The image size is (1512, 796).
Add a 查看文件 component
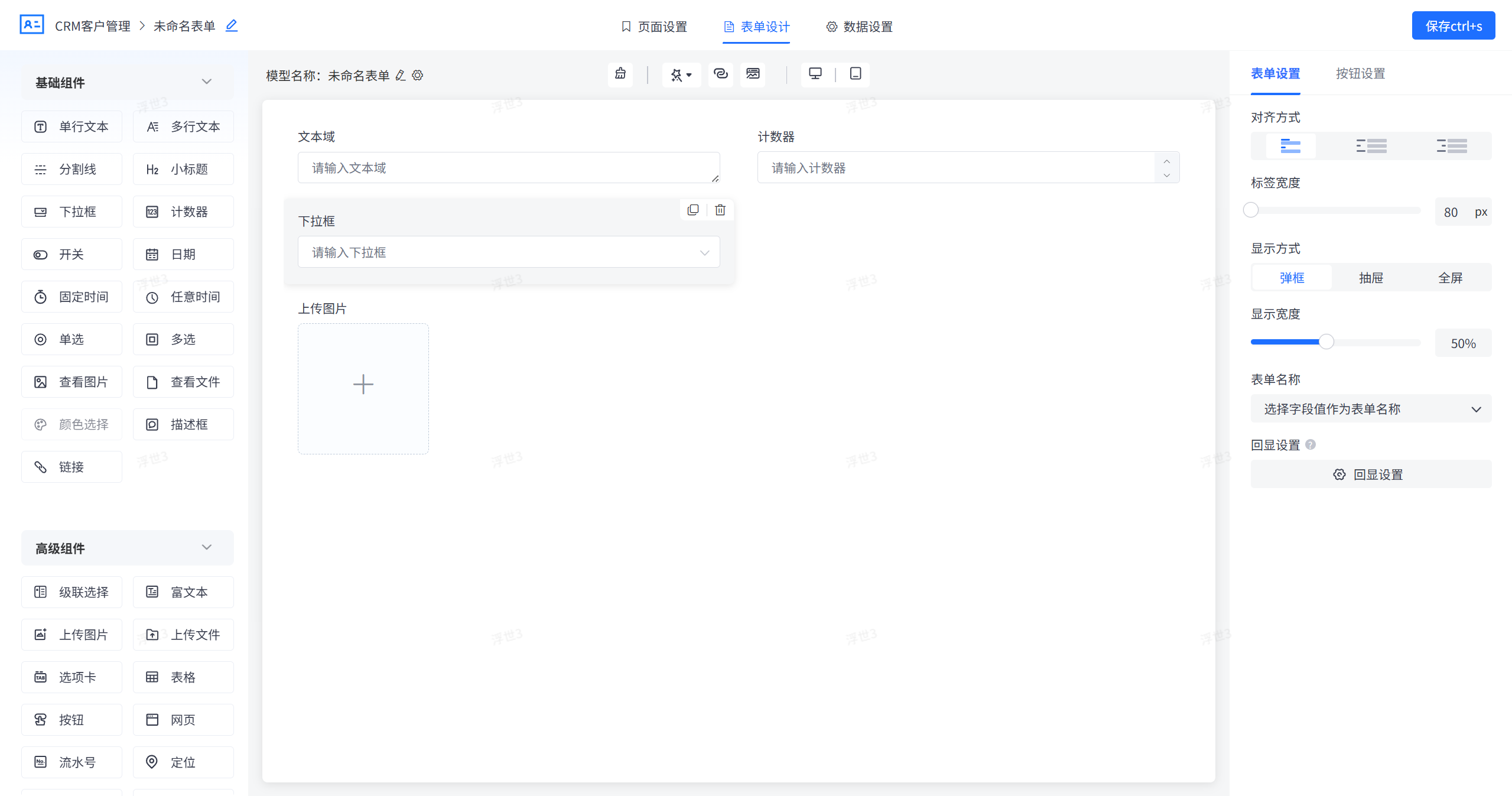(184, 382)
